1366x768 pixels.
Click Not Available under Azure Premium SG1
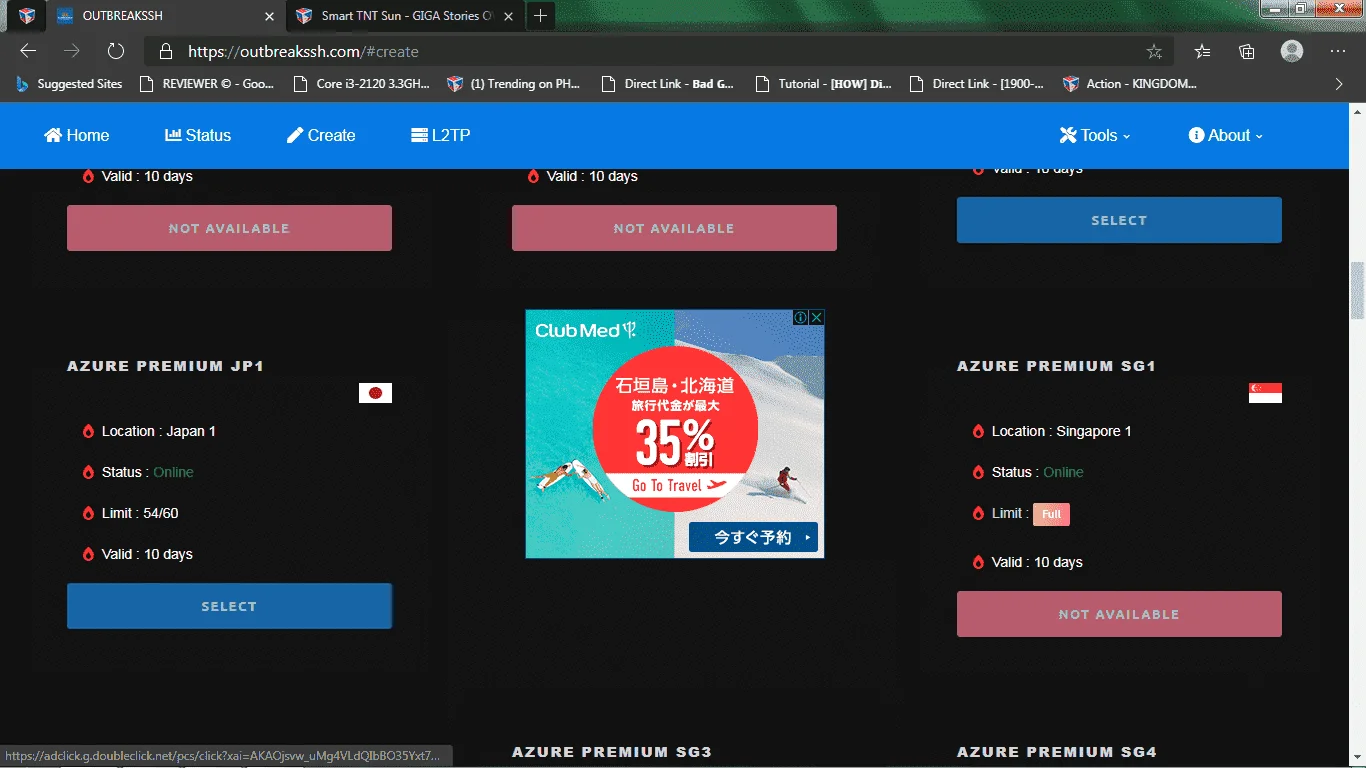coord(1119,614)
